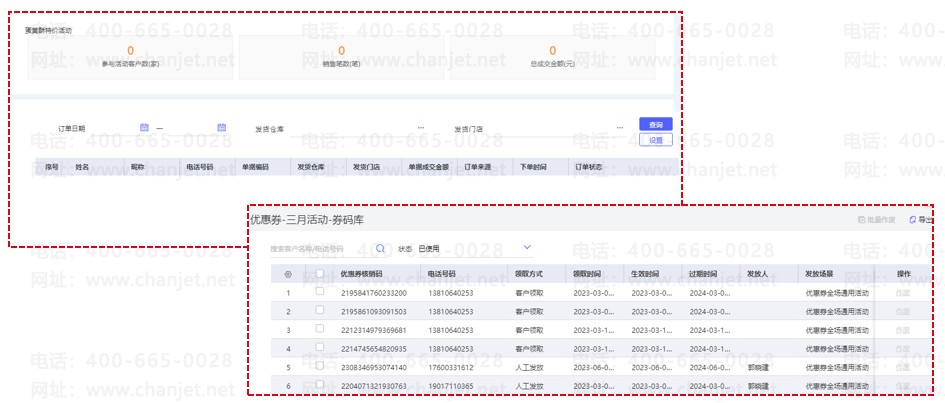The width and height of the screenshot is (945, 403).
Task: Click 优惠券全场通用活动 in row 4
Action: coord(837,349)
